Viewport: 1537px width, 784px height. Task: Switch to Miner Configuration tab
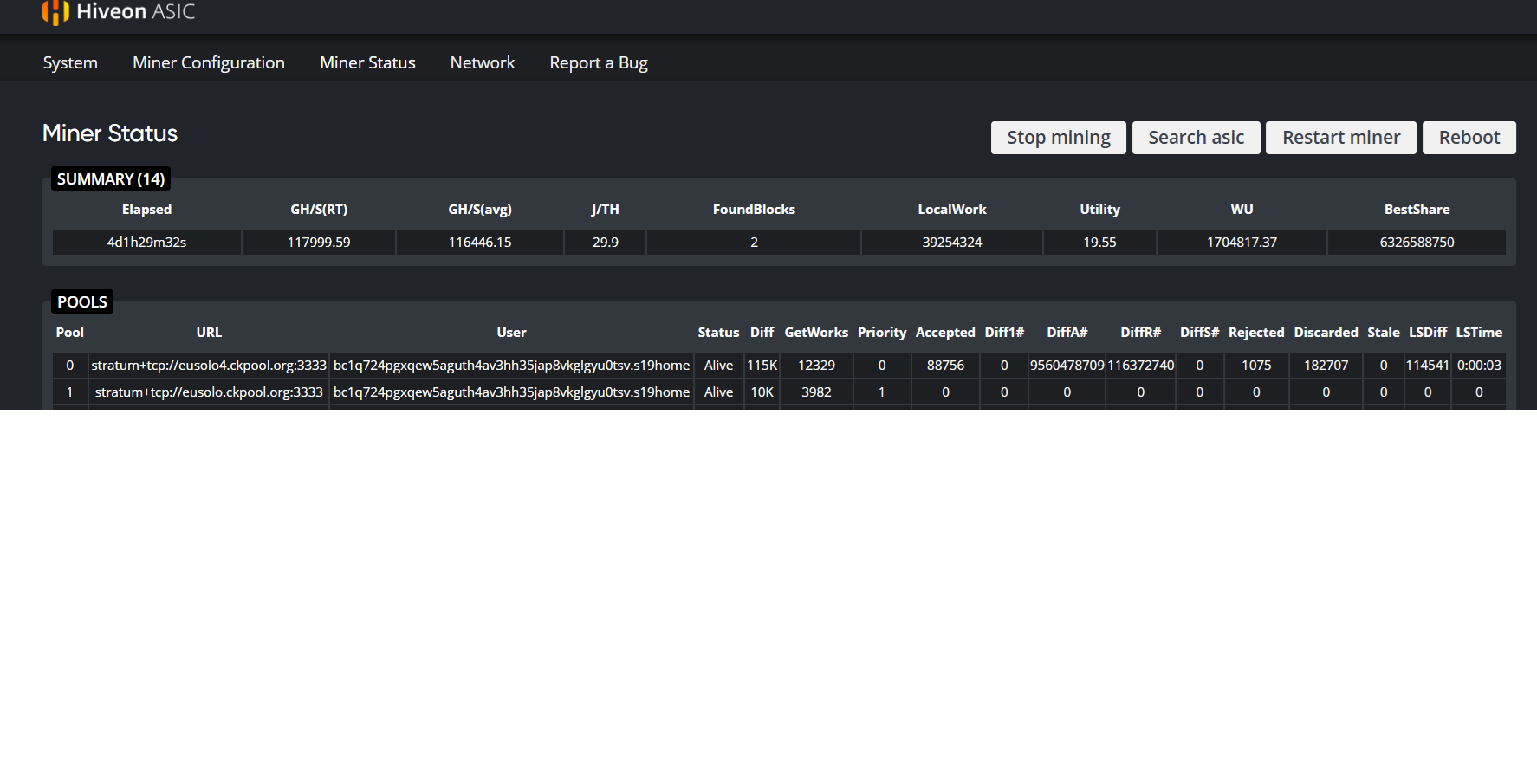click(208, 63)
